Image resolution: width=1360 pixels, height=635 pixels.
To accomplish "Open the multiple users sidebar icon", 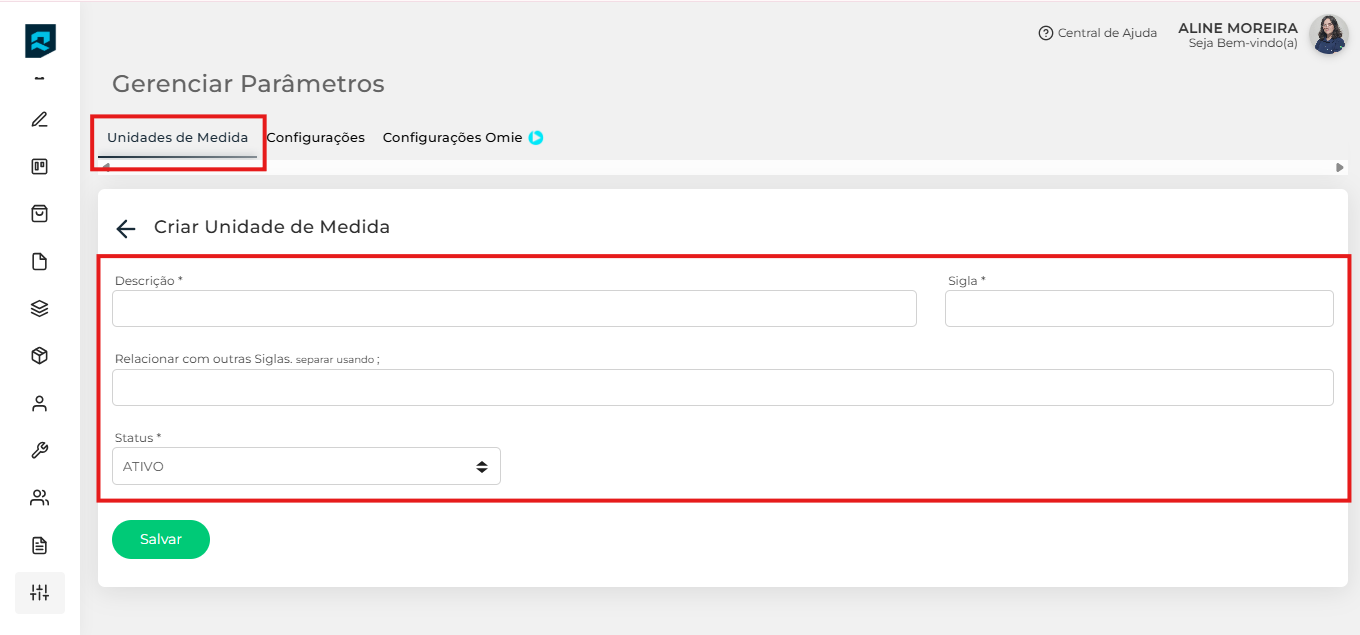I will point(39,498).
